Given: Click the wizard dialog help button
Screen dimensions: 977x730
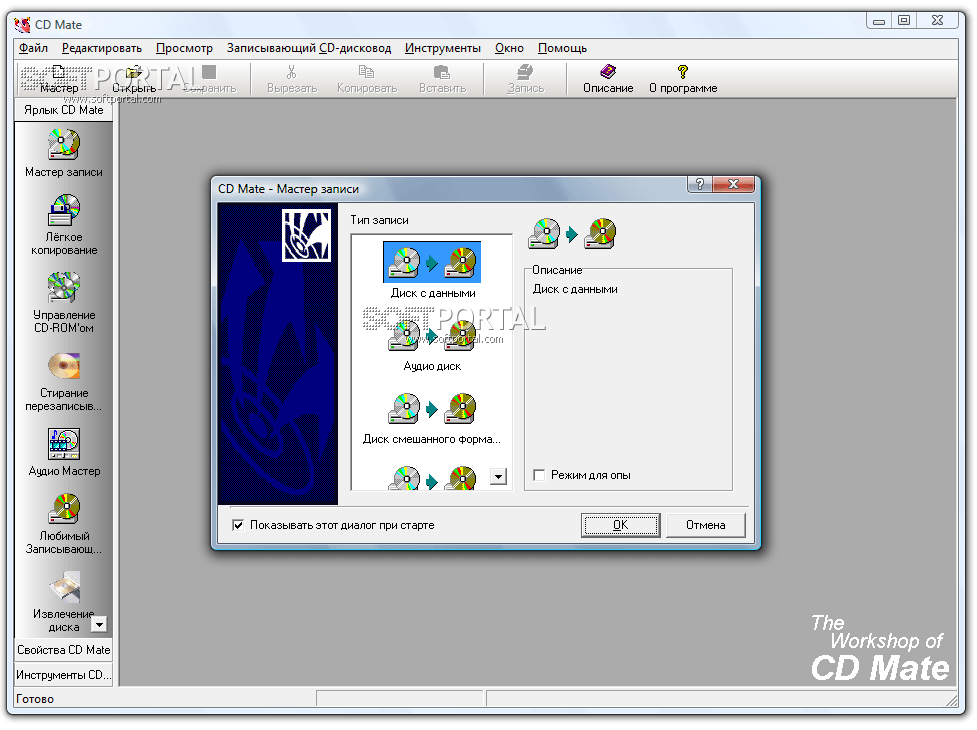Looking at the screenshot, I should (x=700, y=184).
